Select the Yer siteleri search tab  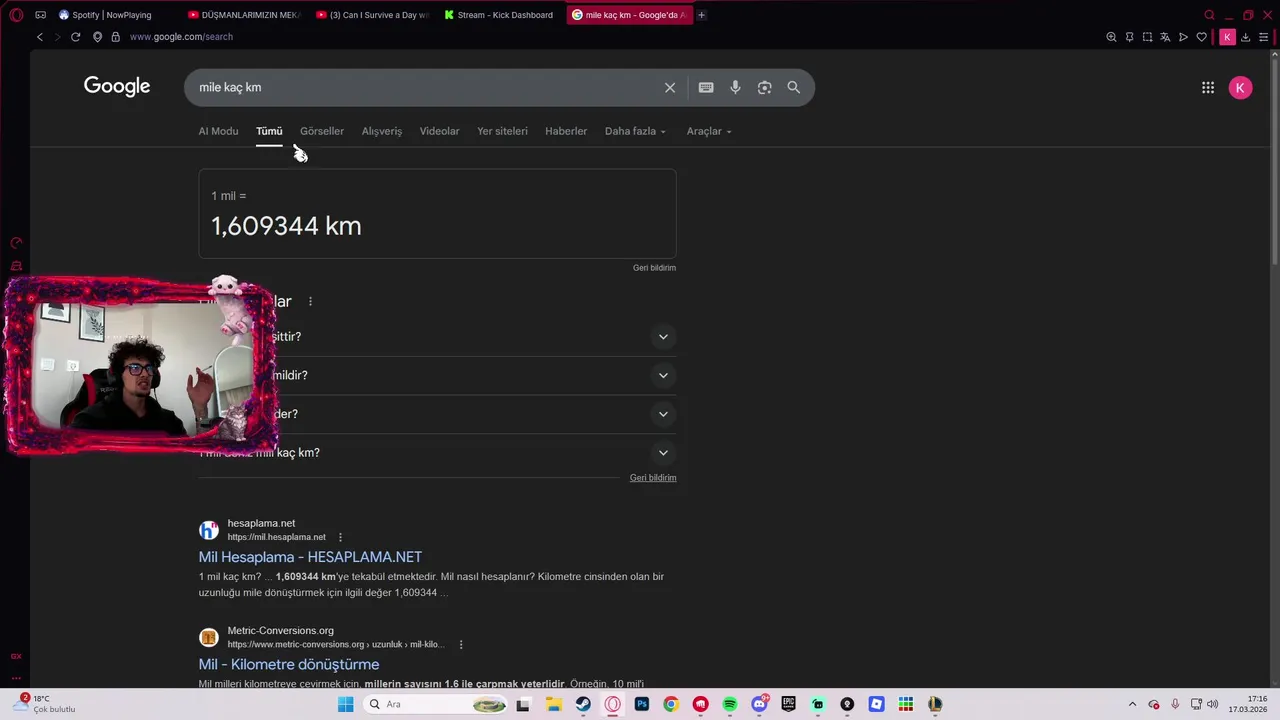point(502,131)
